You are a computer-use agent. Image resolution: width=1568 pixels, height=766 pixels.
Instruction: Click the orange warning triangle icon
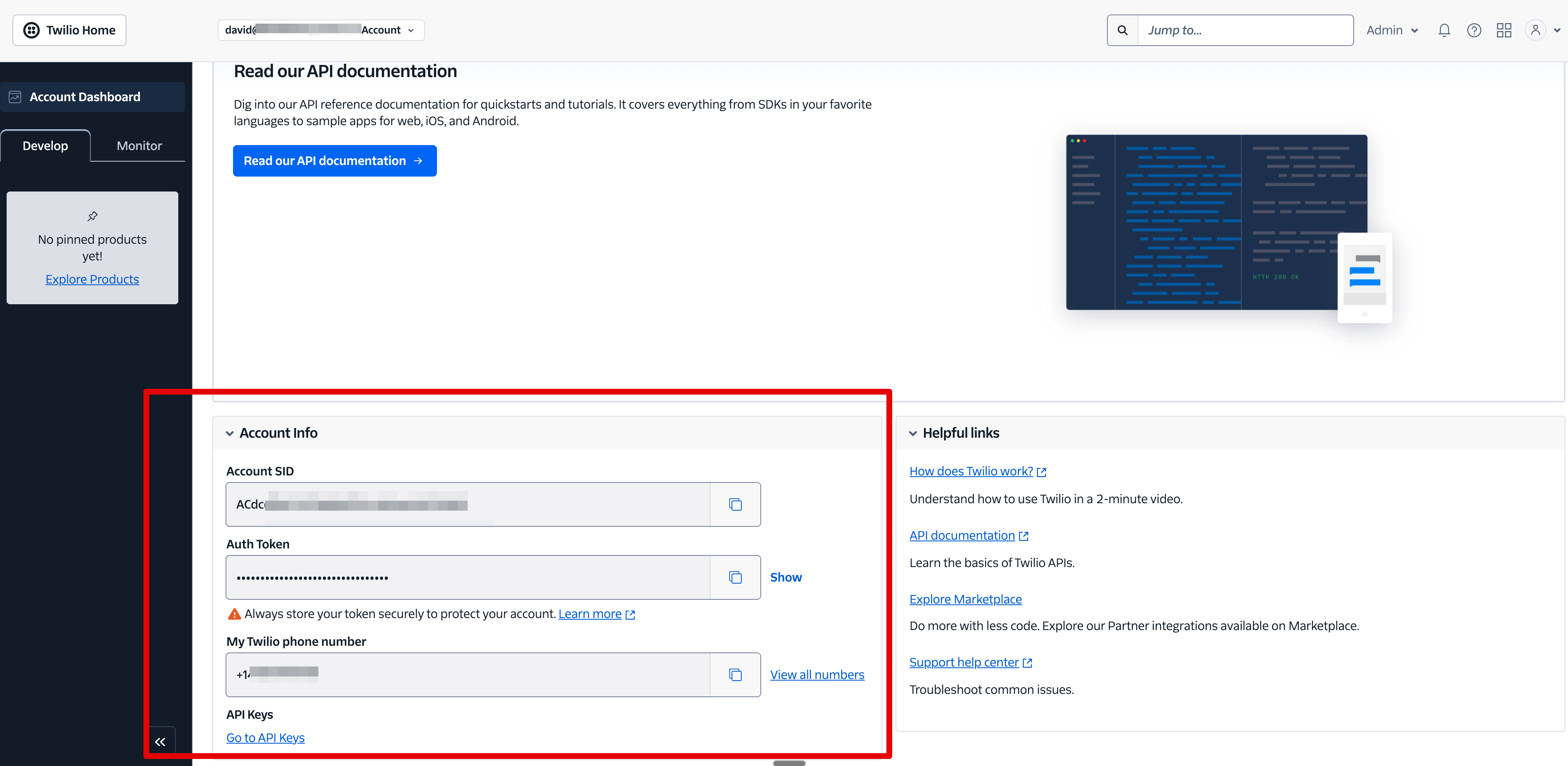pos(234,614)
